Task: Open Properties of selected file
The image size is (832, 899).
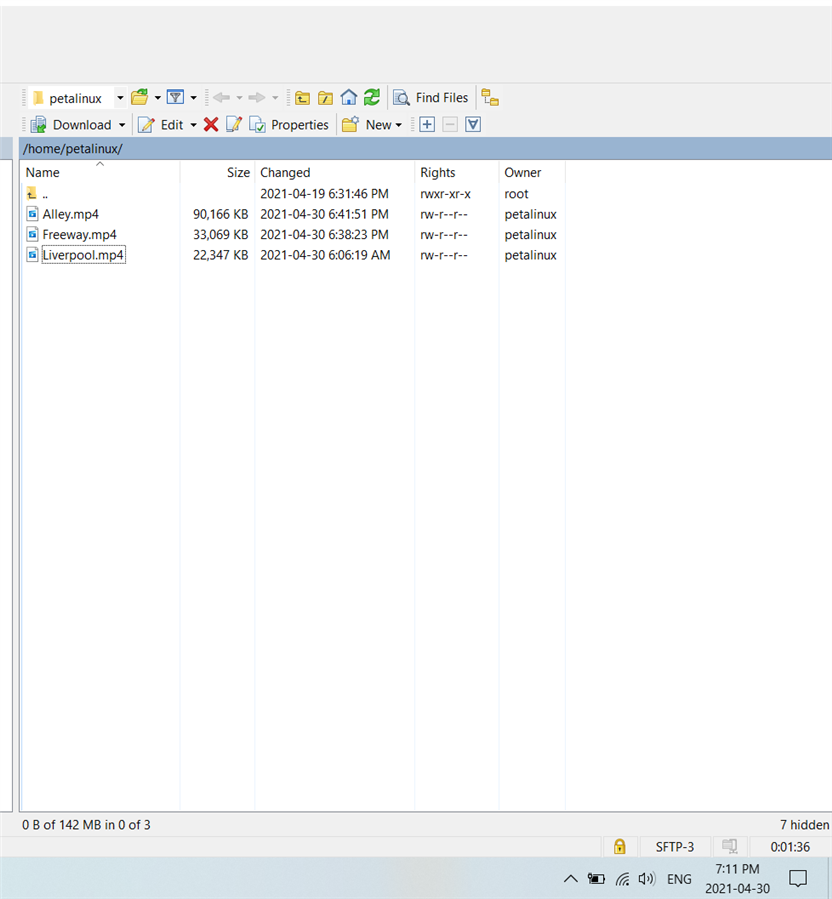Action: [x=289, y=124]
